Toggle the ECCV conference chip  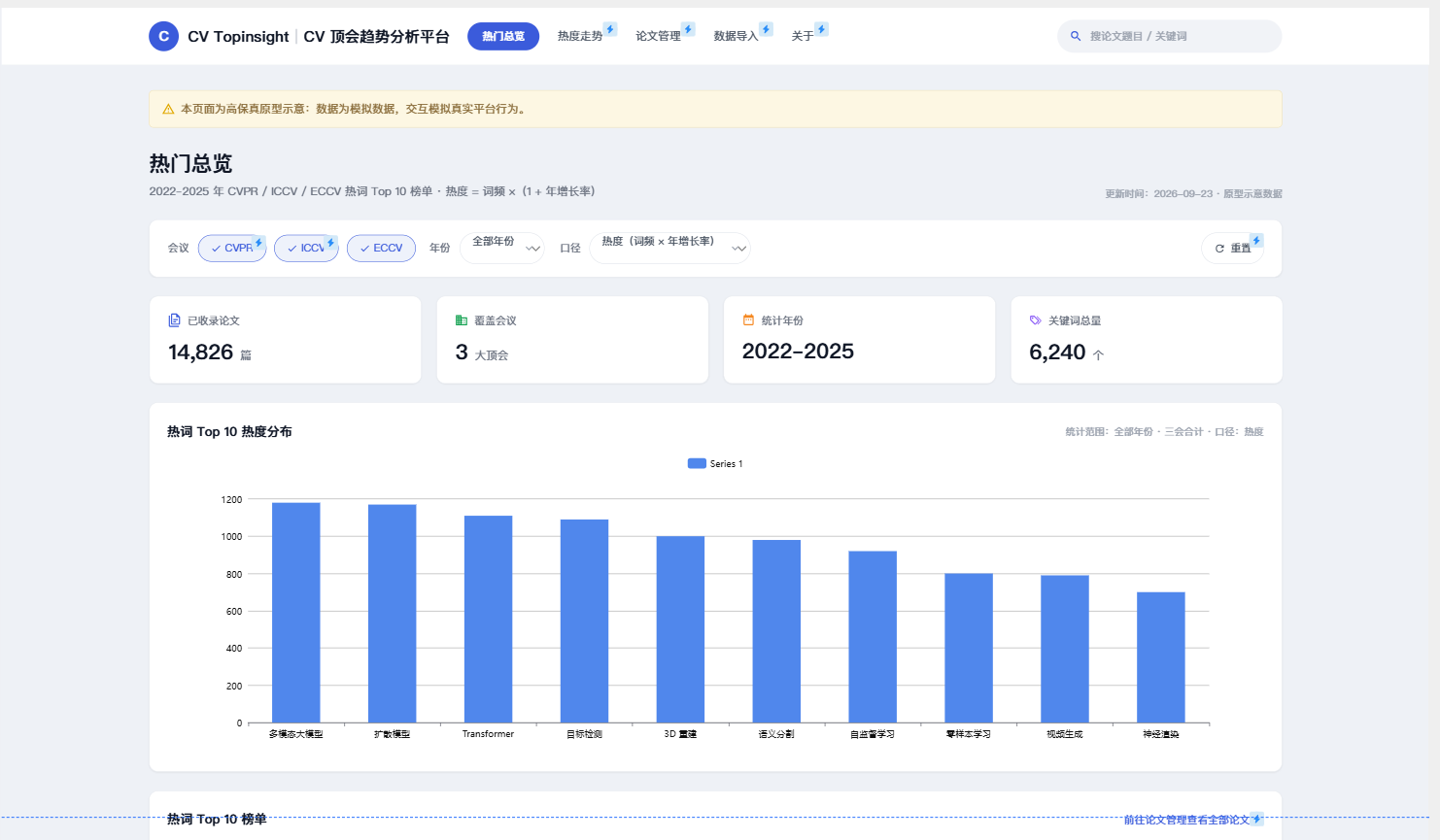click(x=381, y=249)
